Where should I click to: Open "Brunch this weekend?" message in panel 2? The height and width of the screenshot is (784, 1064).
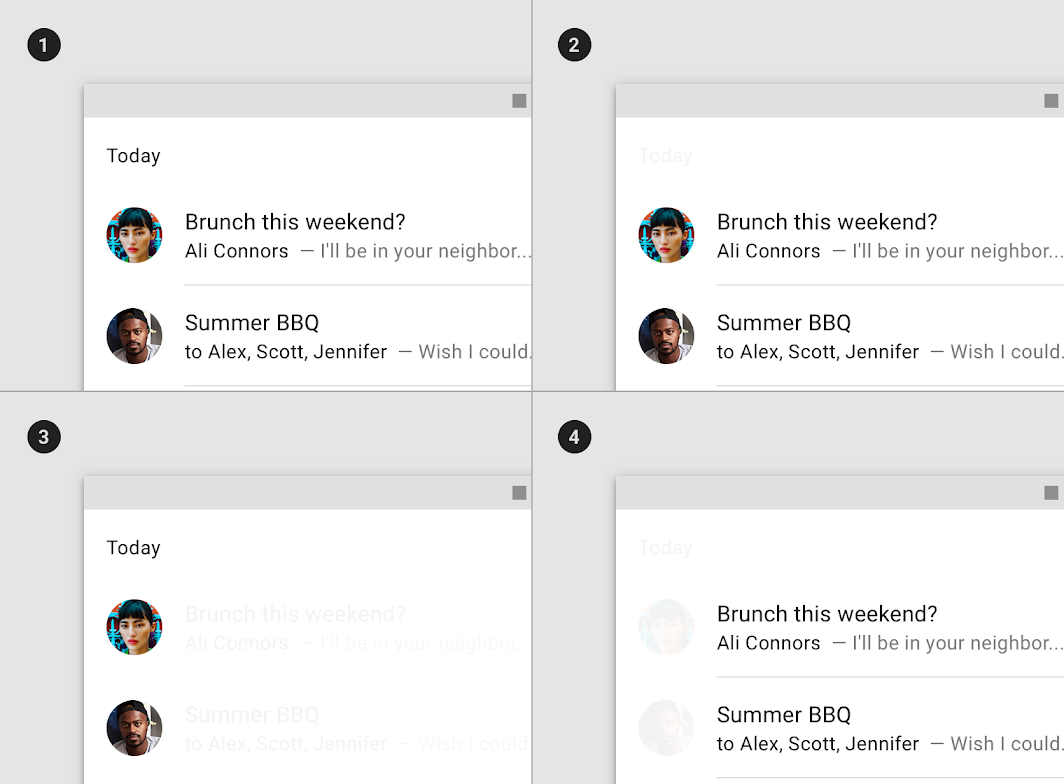[x=827, y=222]
